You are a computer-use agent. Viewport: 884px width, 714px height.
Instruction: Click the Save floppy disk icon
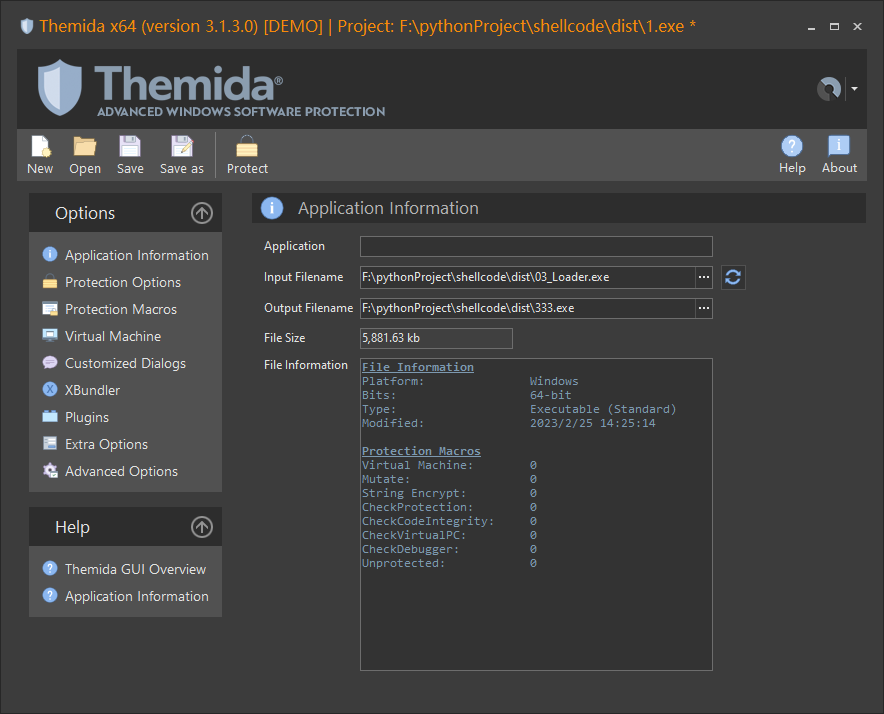[x=130, y=147]
